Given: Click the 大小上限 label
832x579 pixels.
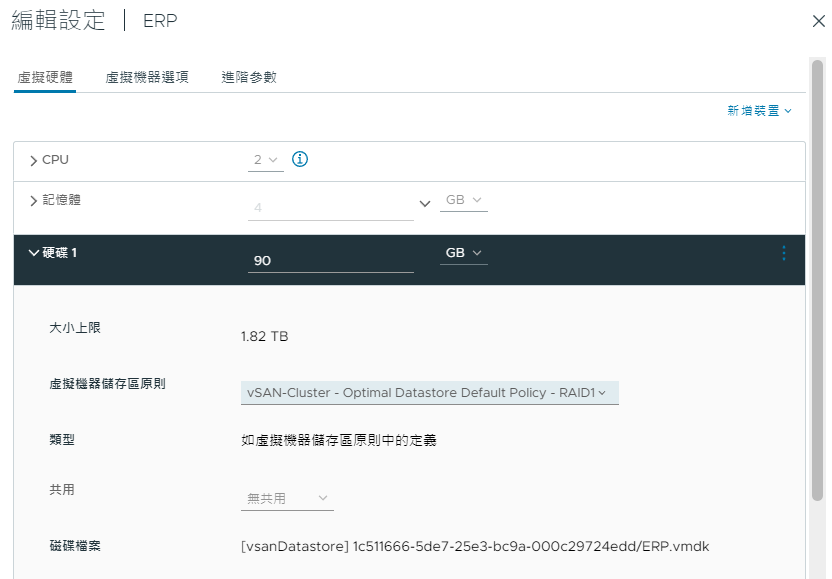Looking at the screenshot, I should point(75,328).
